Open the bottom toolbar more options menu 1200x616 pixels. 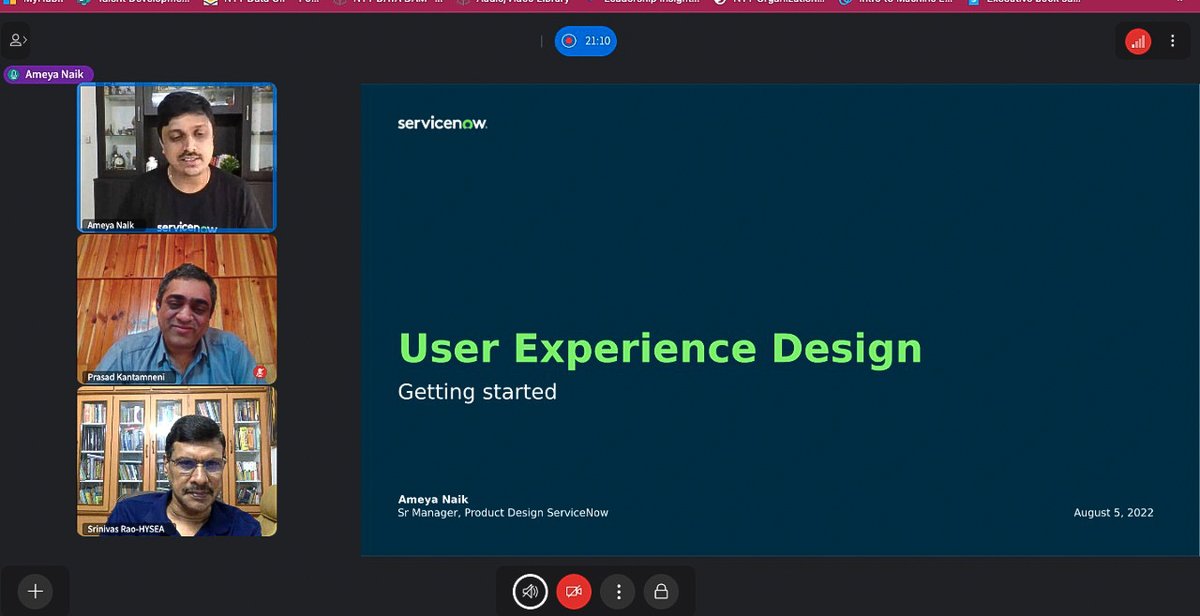click(618, 591)
